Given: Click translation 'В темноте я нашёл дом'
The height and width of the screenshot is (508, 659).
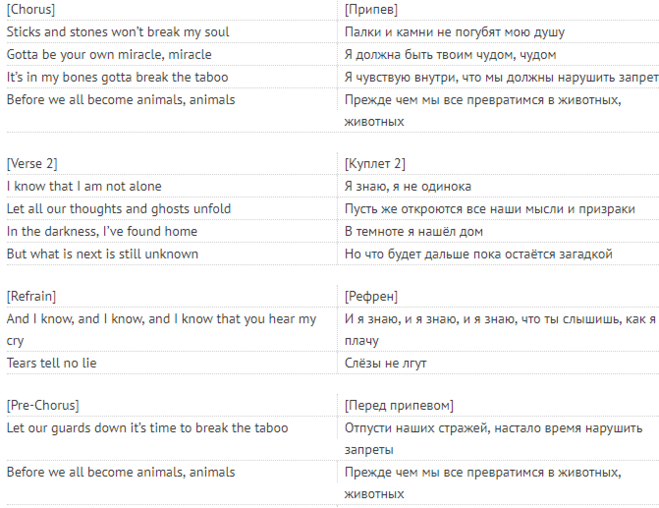Looking at the screenshot, I should click(x=414, y=232).
